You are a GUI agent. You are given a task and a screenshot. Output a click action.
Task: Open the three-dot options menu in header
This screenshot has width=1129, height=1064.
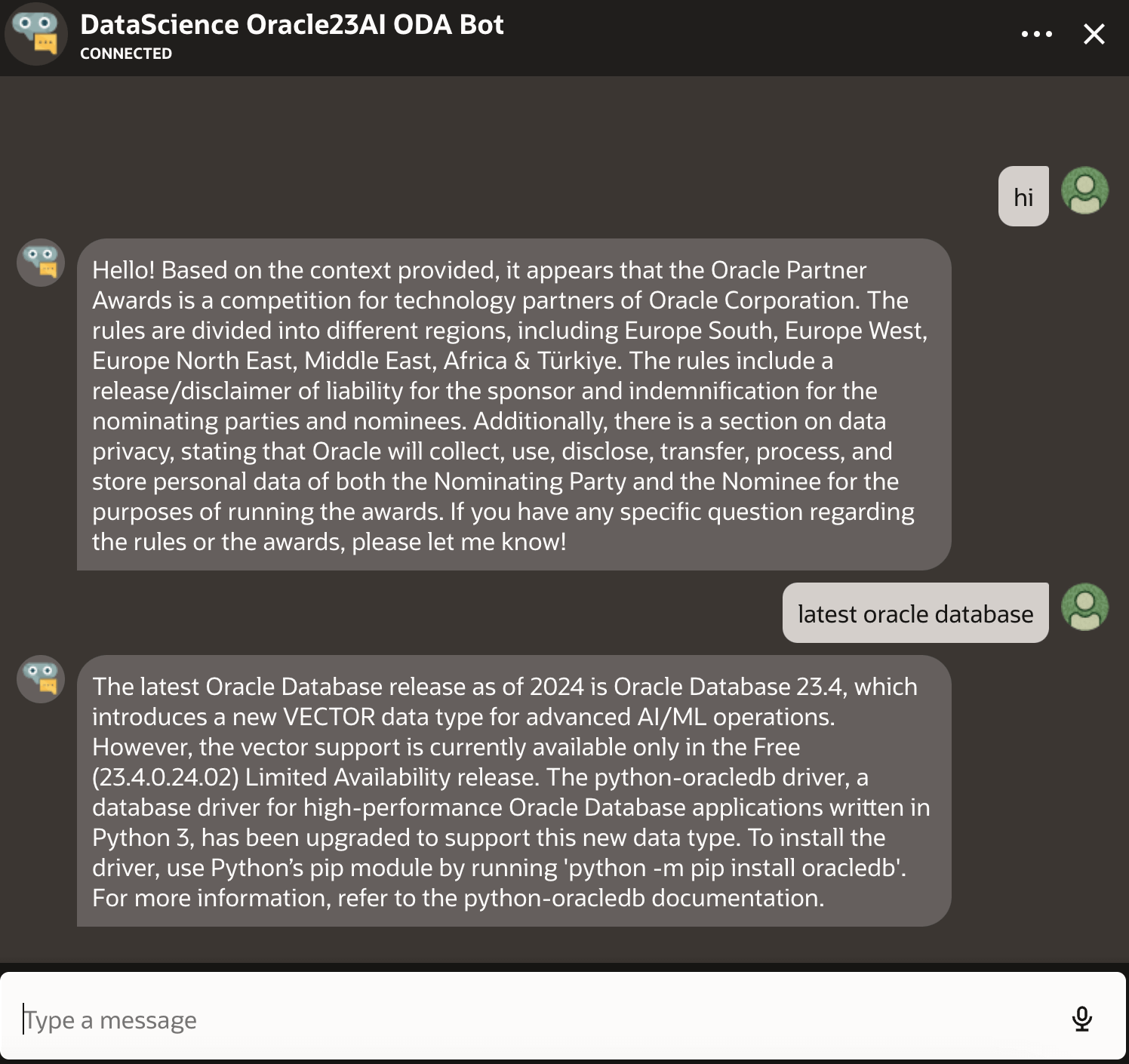point(1036,34)
